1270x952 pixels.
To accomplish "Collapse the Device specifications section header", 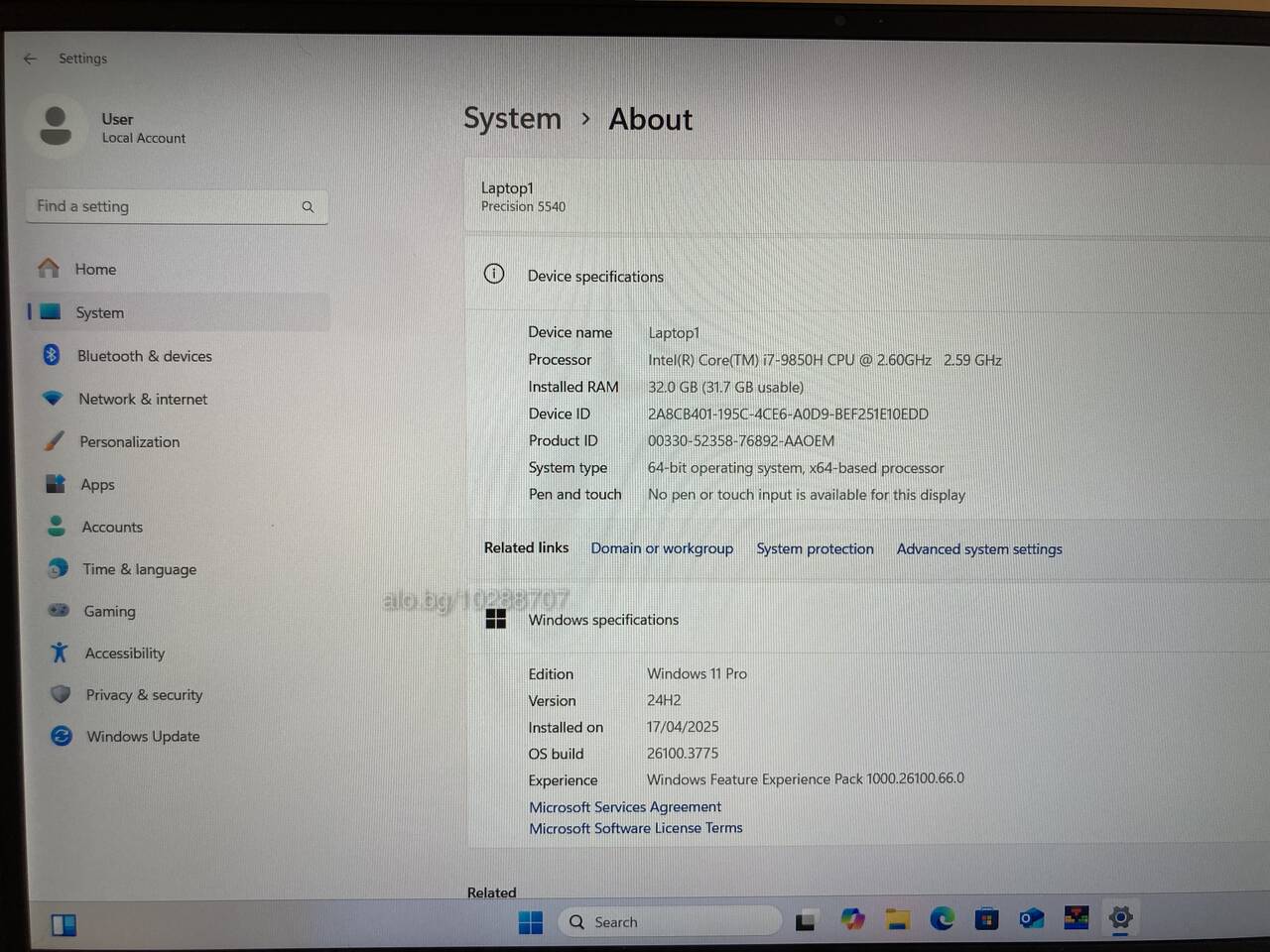I will click(x=868, y=275).
